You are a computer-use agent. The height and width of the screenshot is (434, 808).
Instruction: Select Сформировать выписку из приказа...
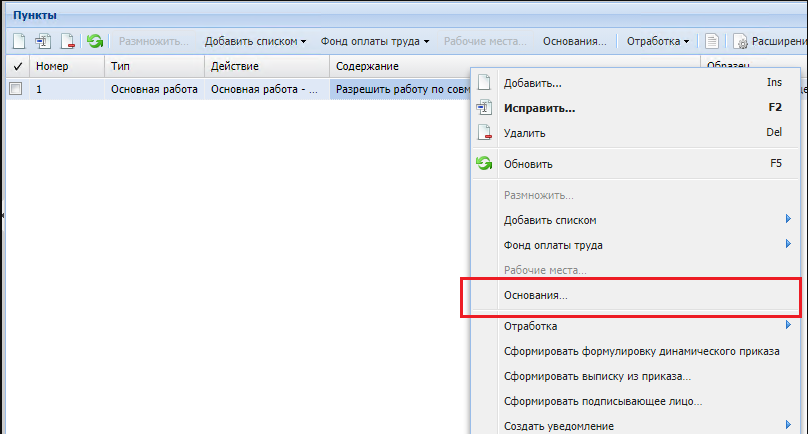coord(597,376)
